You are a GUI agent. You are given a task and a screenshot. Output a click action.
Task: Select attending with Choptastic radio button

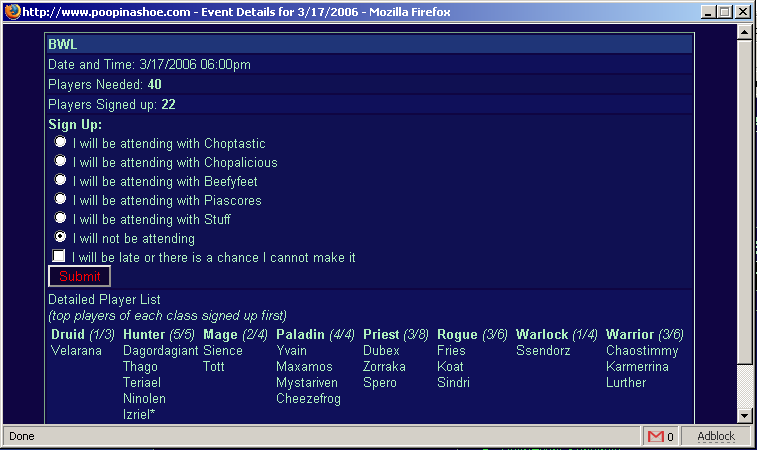point(60,141)
